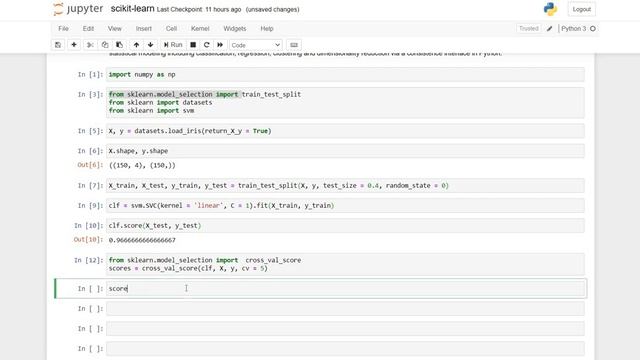Run the current cell
Image resolution: width=640 pixels, height=360 pixels.
[x=173, y=45]
